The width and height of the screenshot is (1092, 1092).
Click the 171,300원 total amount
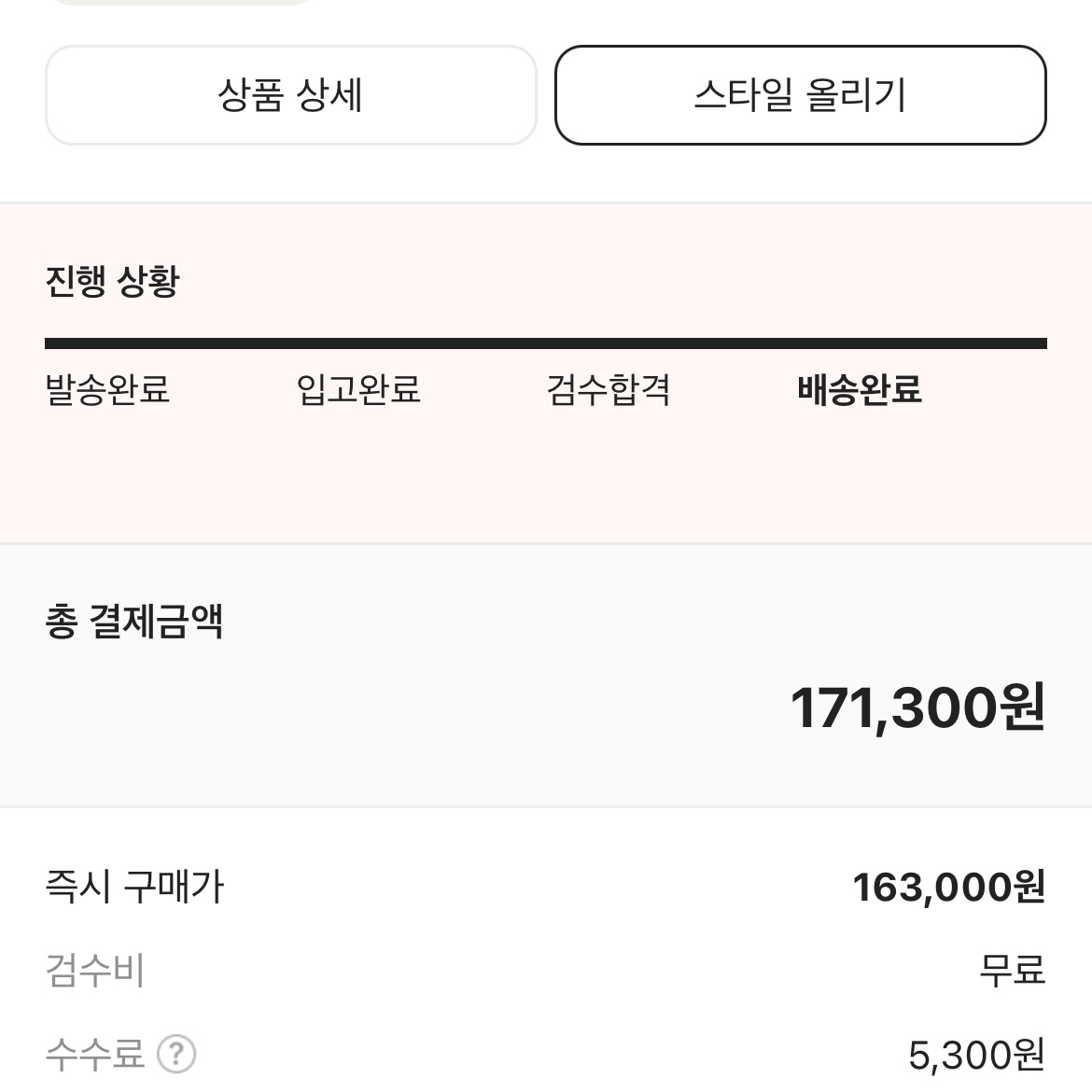917,707
